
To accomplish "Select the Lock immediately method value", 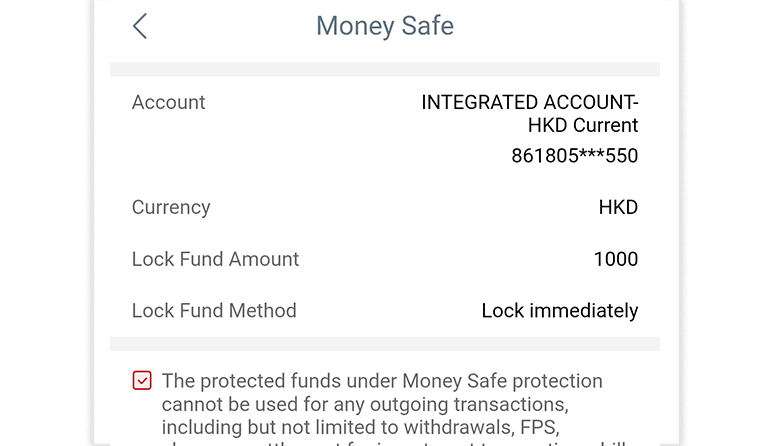I will point(559,310).
